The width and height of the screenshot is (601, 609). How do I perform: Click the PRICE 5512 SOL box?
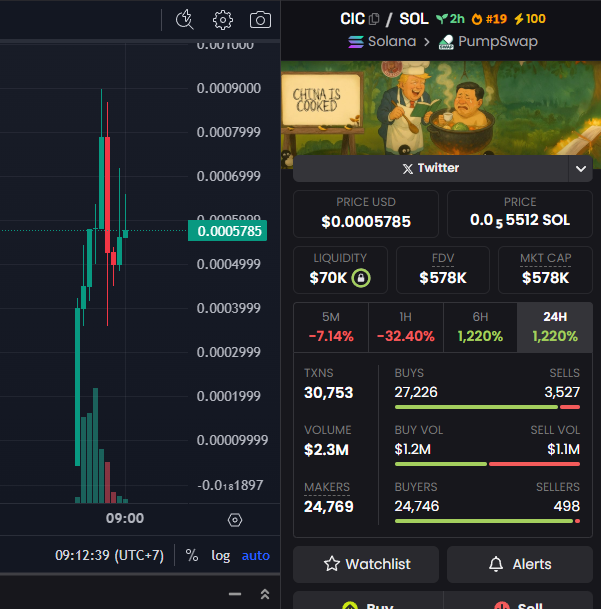pos(520,214)
